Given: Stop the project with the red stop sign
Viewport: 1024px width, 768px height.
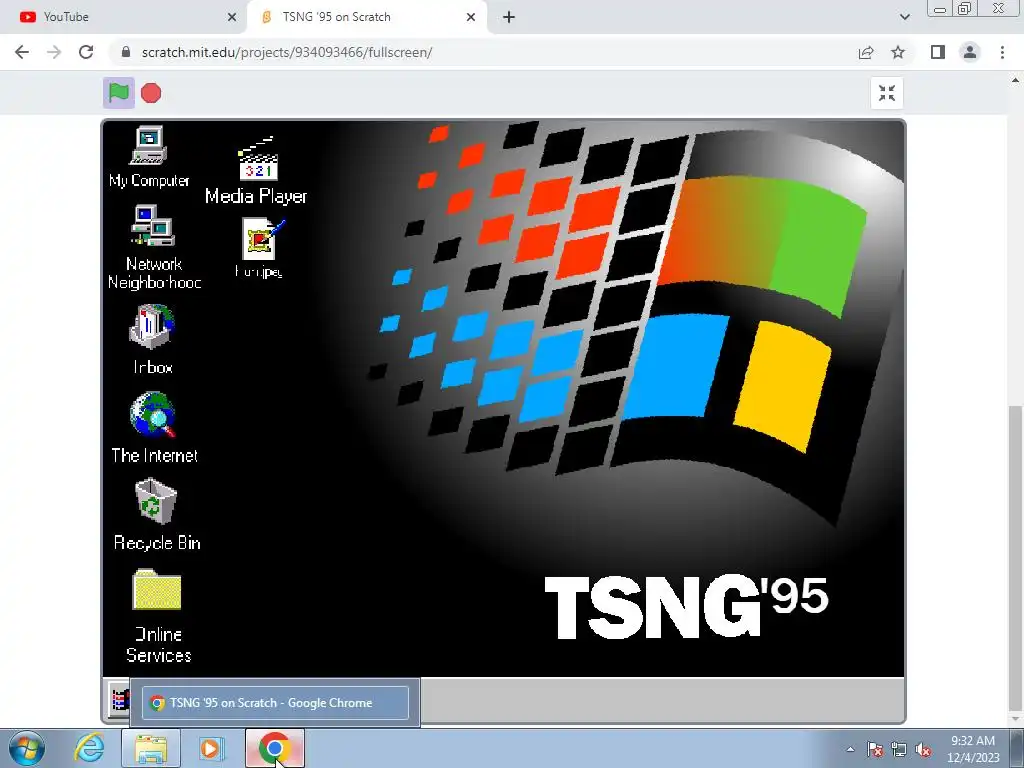Looking at the screenshot, I should pyautogui.click(x=151, y=93).
